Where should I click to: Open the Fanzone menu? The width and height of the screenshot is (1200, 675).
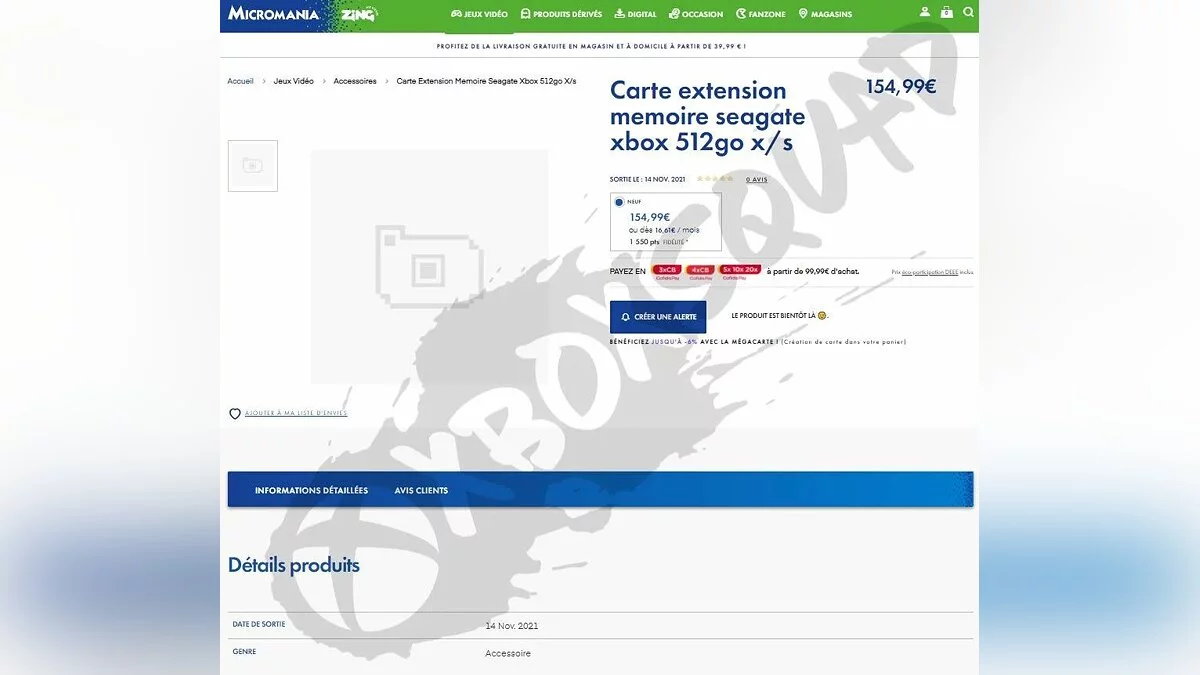pyautogui.click(x=761, y=14)
